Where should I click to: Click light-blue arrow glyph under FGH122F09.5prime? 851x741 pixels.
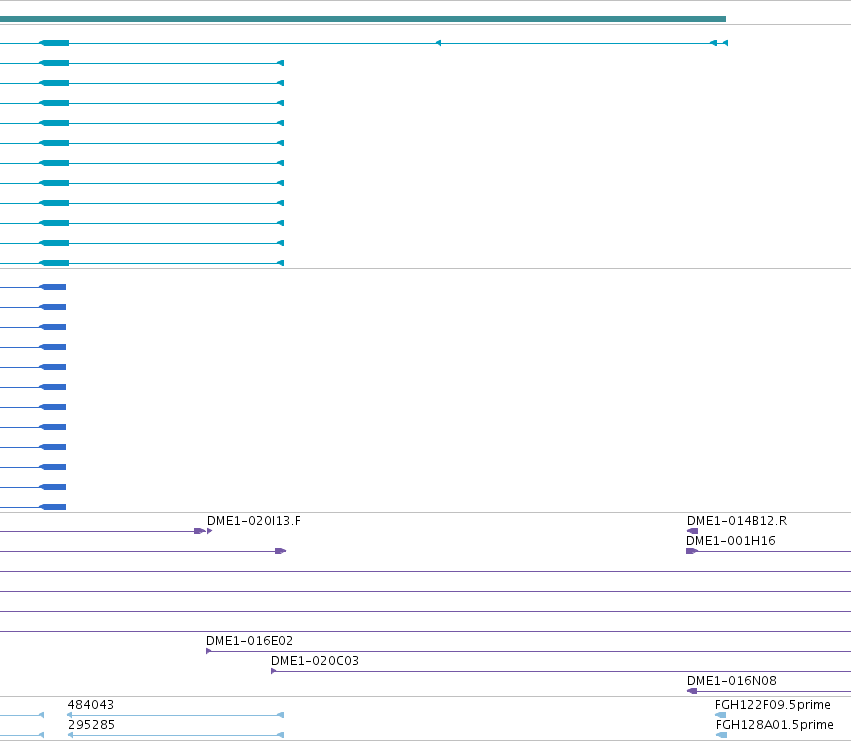point(721,715)
